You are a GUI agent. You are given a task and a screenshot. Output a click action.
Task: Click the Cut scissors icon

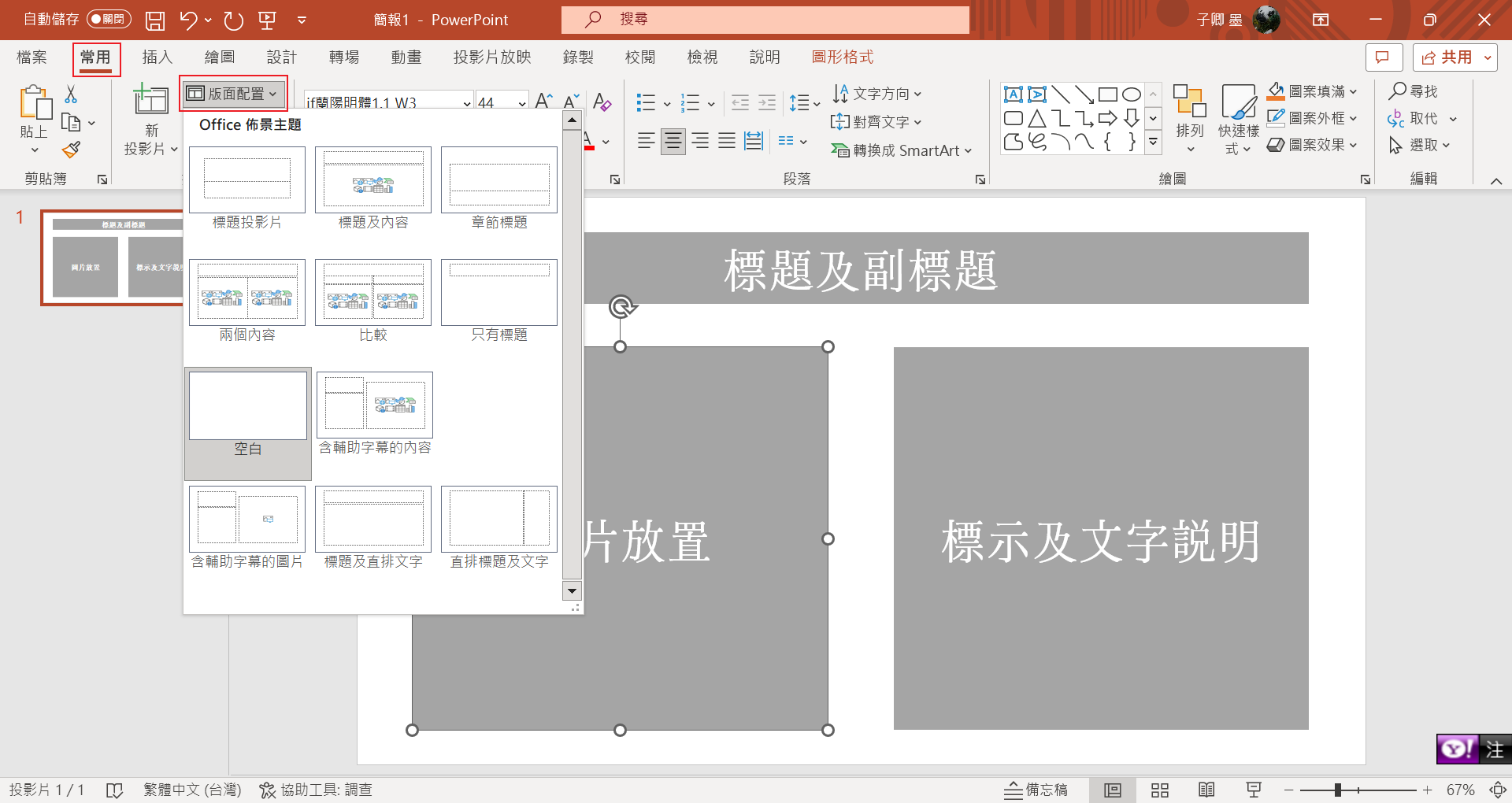pyautogui.click(x=71, y=94)
